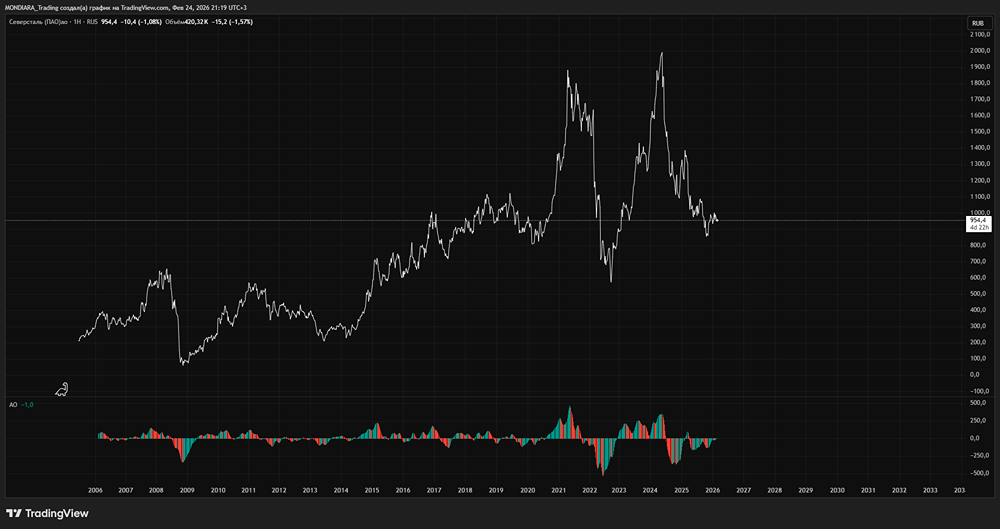Click the 2024 label on time axis
Screen dimensions: 1000x529
651,491
